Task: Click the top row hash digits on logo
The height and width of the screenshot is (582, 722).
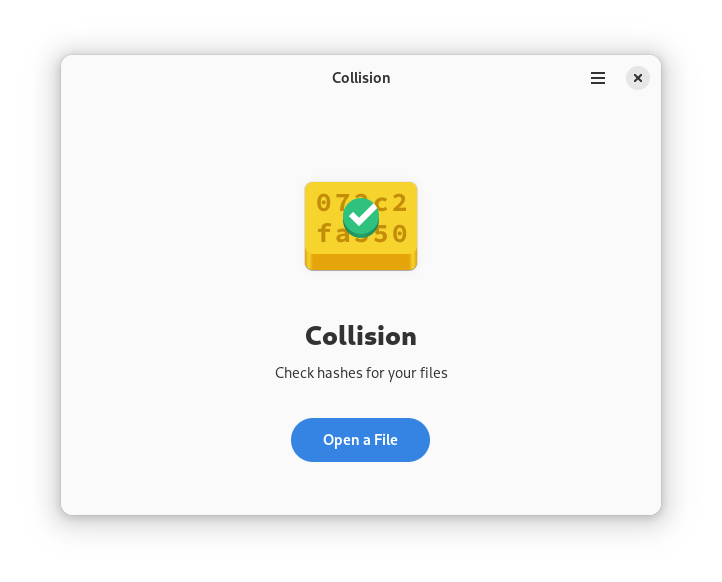Action: pos(361,203)
